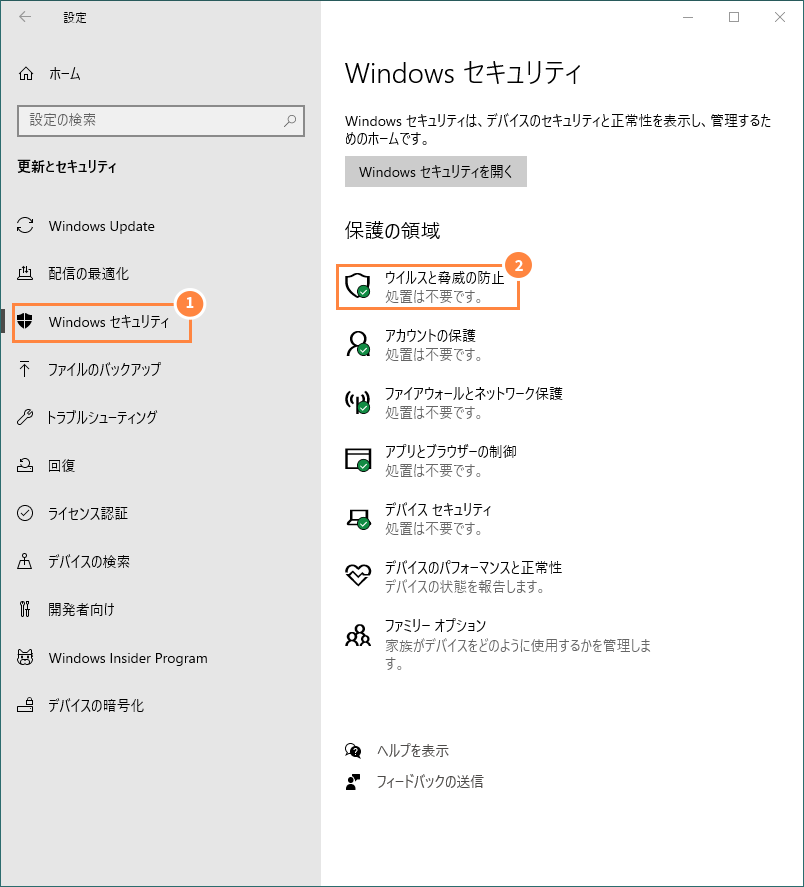This screenshot has height=887, width=804.
Task: Go back using the arrow icon
Action: (x=24, y=17)
